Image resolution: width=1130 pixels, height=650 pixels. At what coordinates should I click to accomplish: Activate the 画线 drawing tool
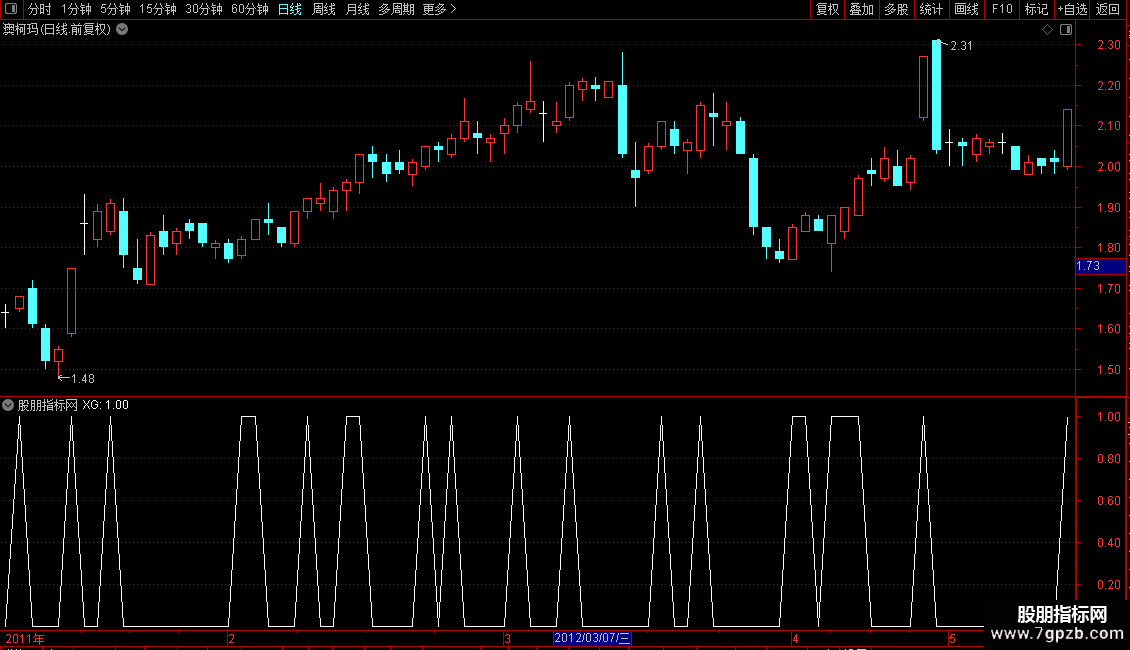point(966,9)
